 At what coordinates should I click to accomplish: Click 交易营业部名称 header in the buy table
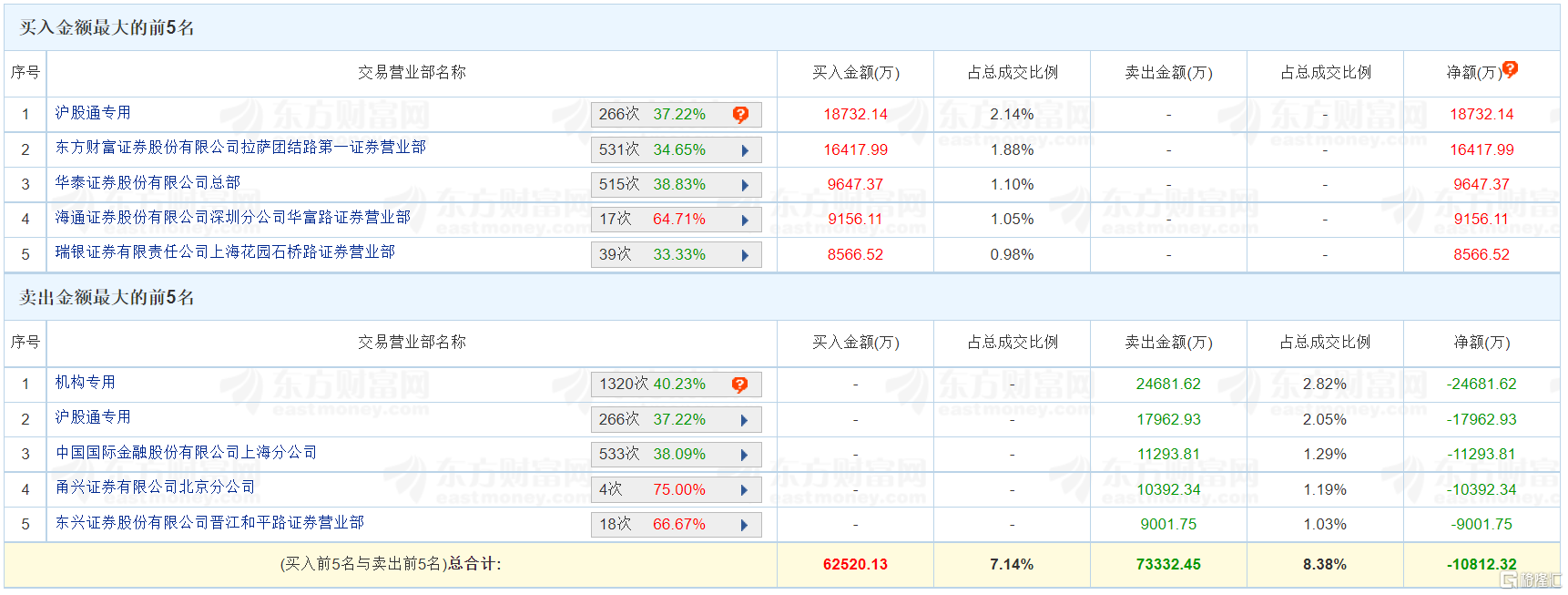412,72
